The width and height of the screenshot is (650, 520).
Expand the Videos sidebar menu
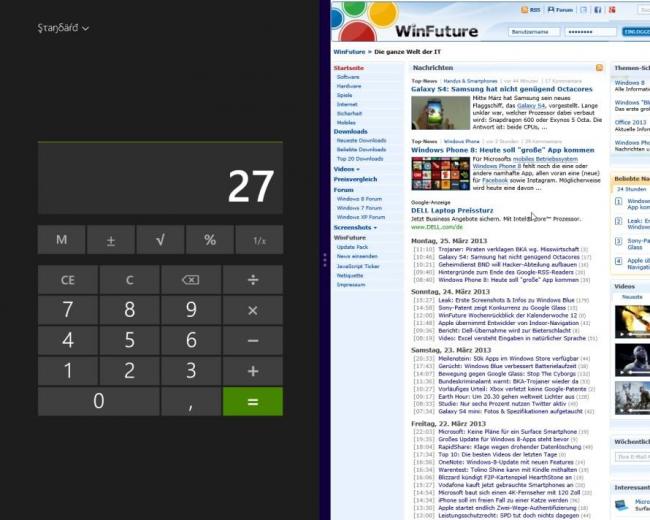pyautogui.click(x=347, y=169)
